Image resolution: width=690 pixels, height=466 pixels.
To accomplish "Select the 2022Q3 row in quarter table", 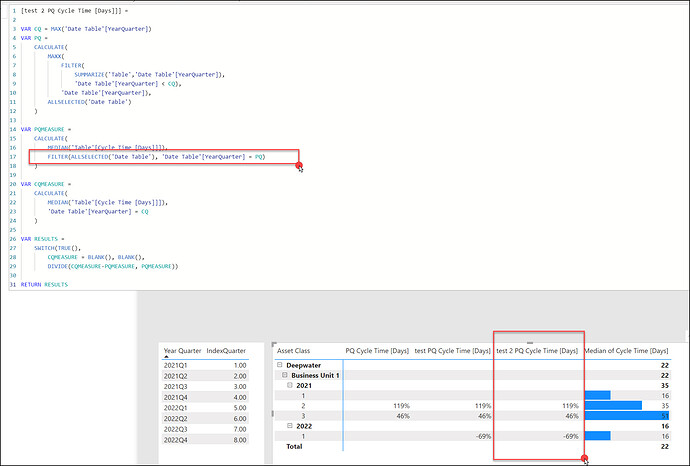I will [205, 429].
